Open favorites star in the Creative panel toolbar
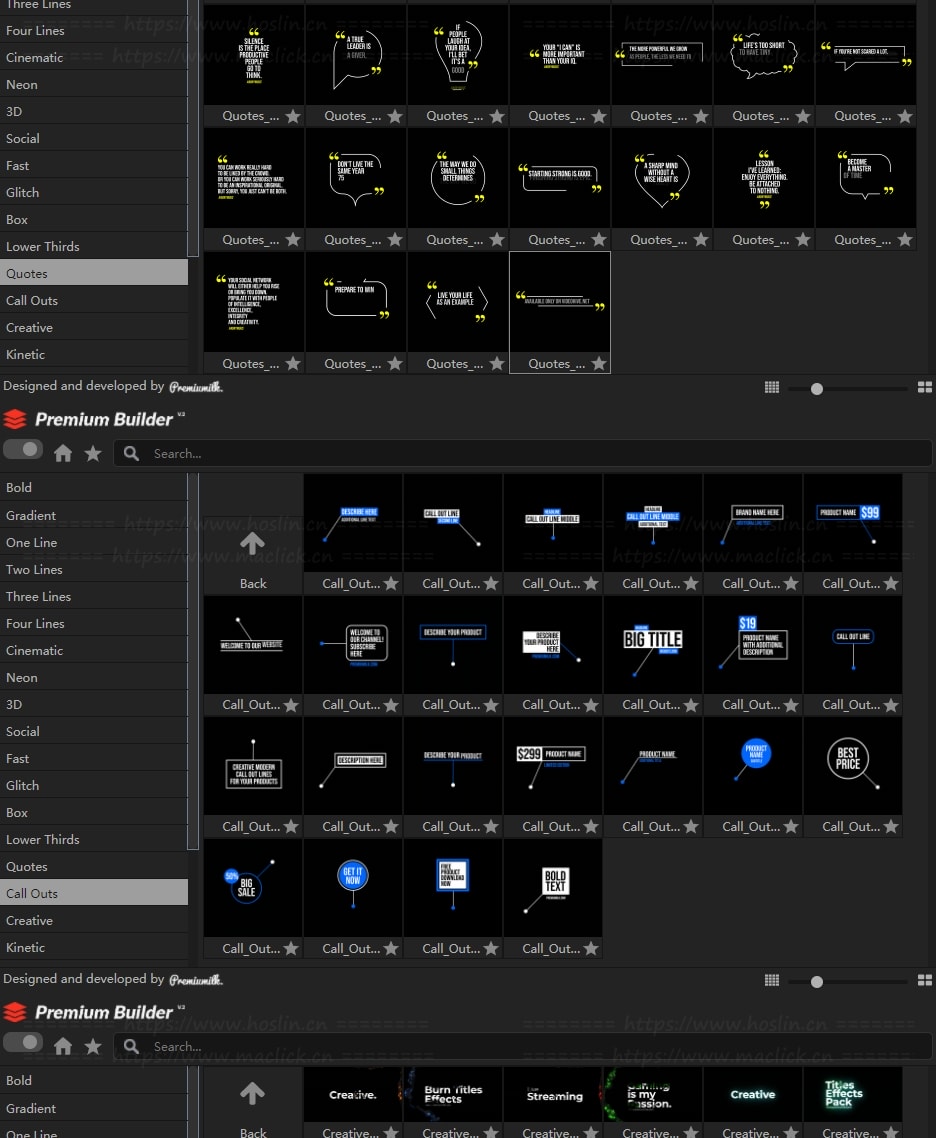936x1138 pixels. click(x=93, y=1047)
